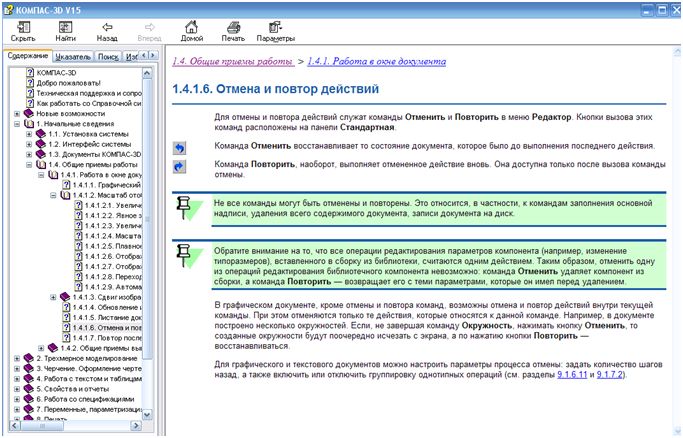Click book icon beside 1.1. Установка системы
Screen dimensions: 683x438
coord(41,134)
